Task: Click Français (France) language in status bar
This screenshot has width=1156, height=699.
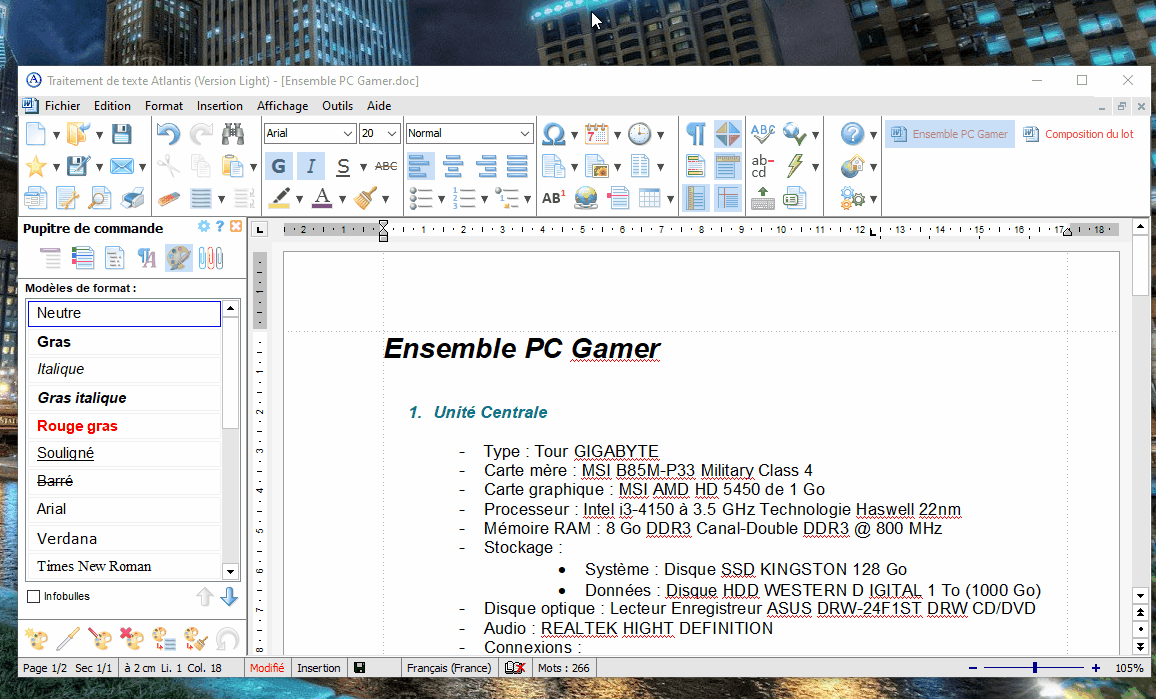Action: (x=449, y=668)
